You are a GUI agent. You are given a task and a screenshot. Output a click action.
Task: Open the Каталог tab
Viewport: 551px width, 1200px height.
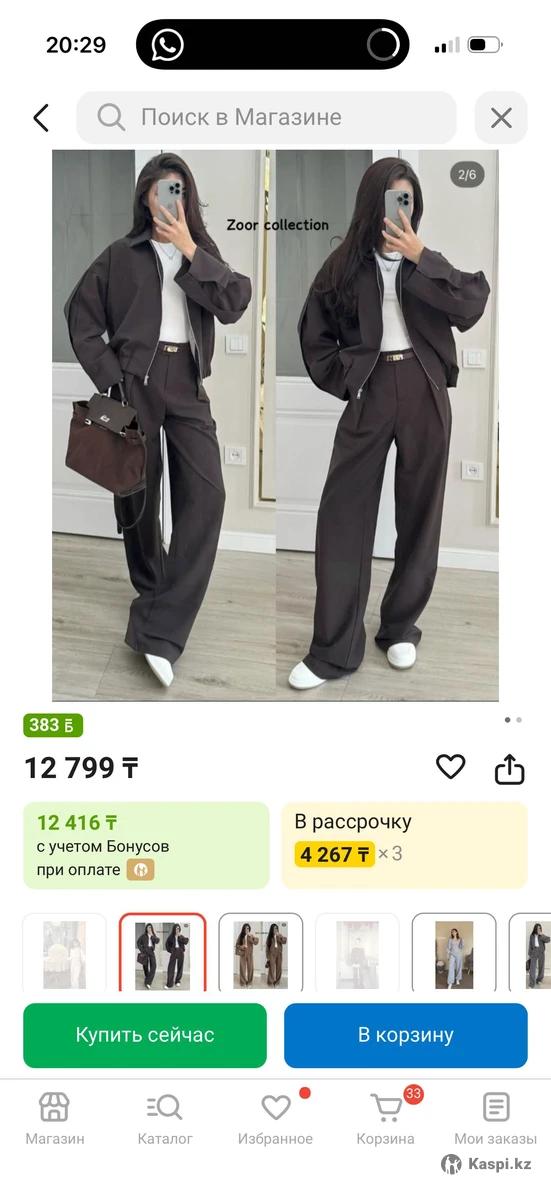pyautogui.click(x=165, y=1118)
